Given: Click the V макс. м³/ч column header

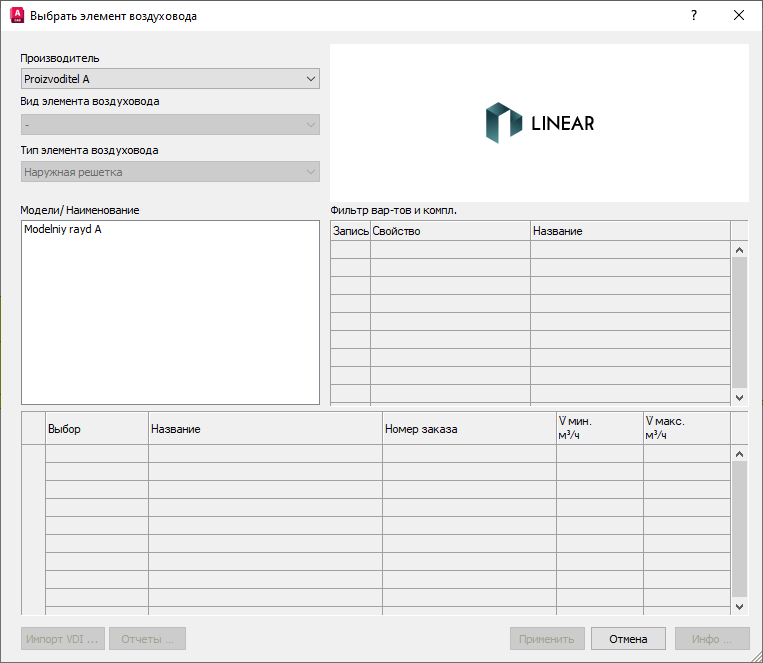Looking at the screenshot, I should point(687,428).
